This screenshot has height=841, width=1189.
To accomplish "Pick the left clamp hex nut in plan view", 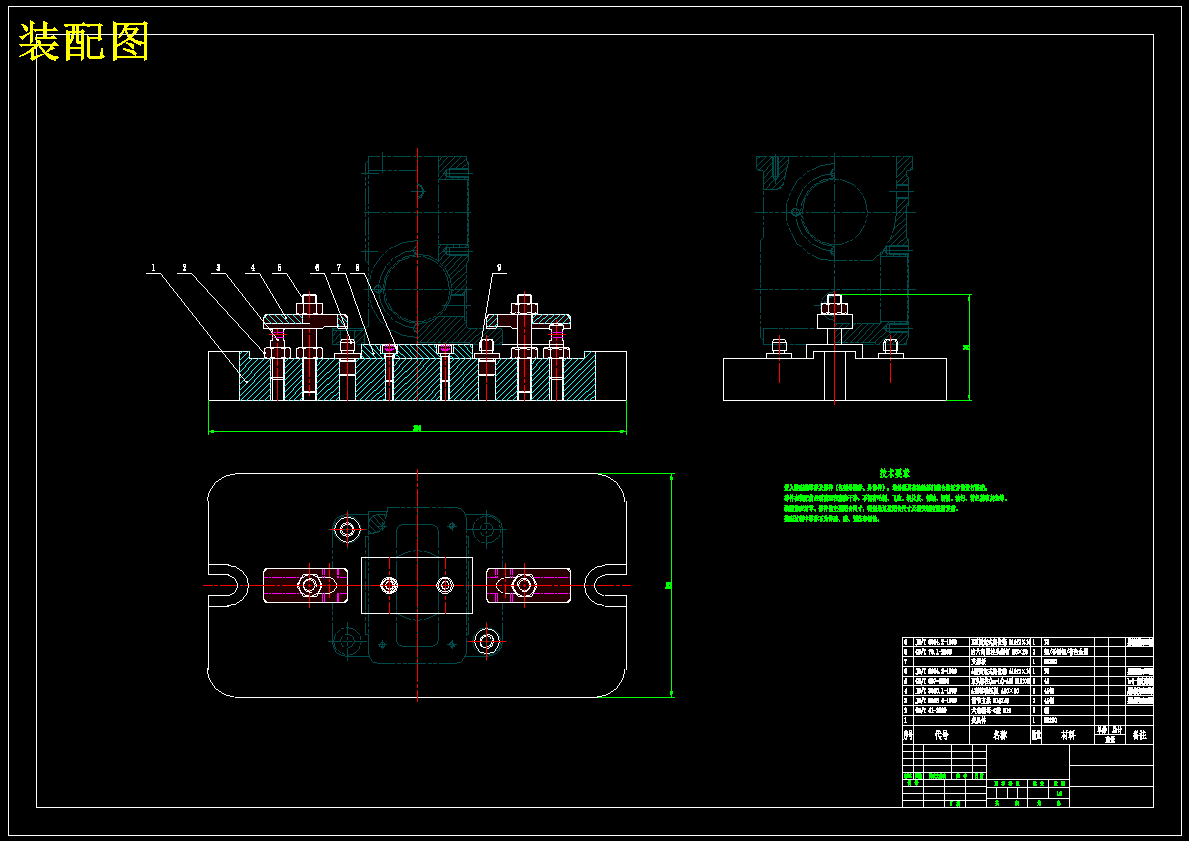I will [x=309, y=585].
